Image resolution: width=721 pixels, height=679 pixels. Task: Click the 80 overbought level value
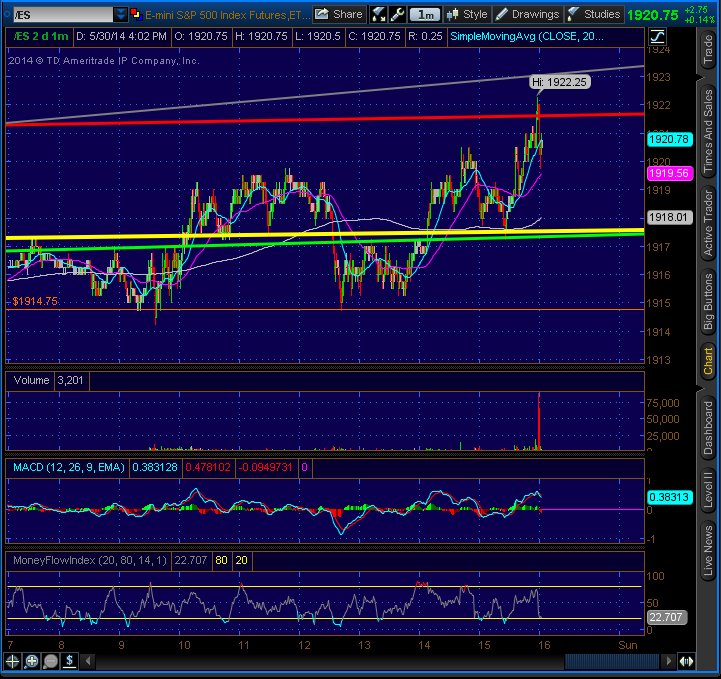tap(221, 560)
